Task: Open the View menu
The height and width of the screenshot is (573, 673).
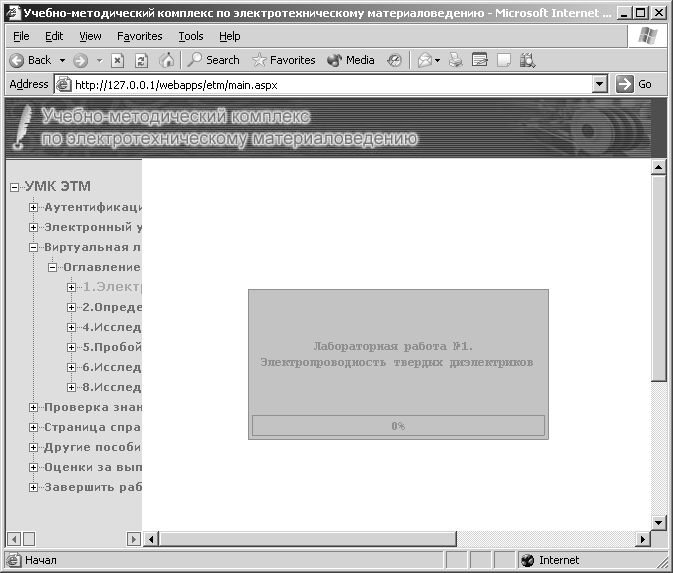Action: point(90,36)
